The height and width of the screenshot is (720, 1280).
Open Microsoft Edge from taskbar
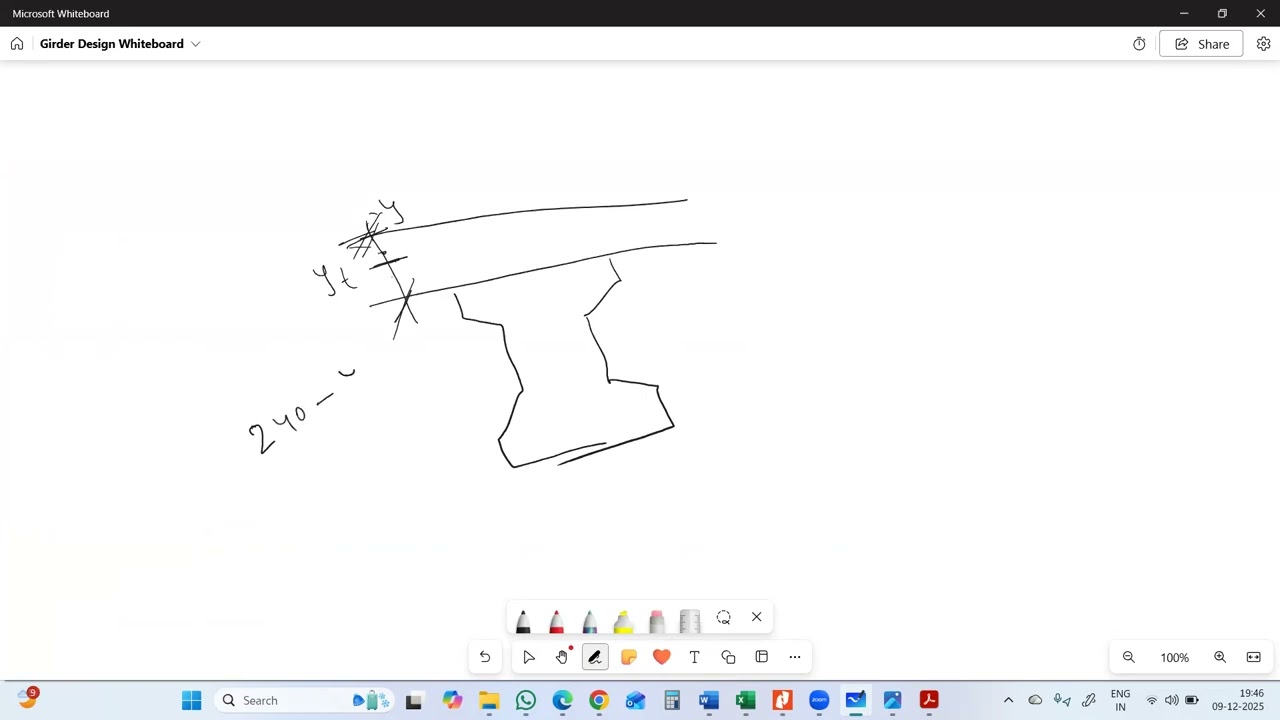coord(562,700)
